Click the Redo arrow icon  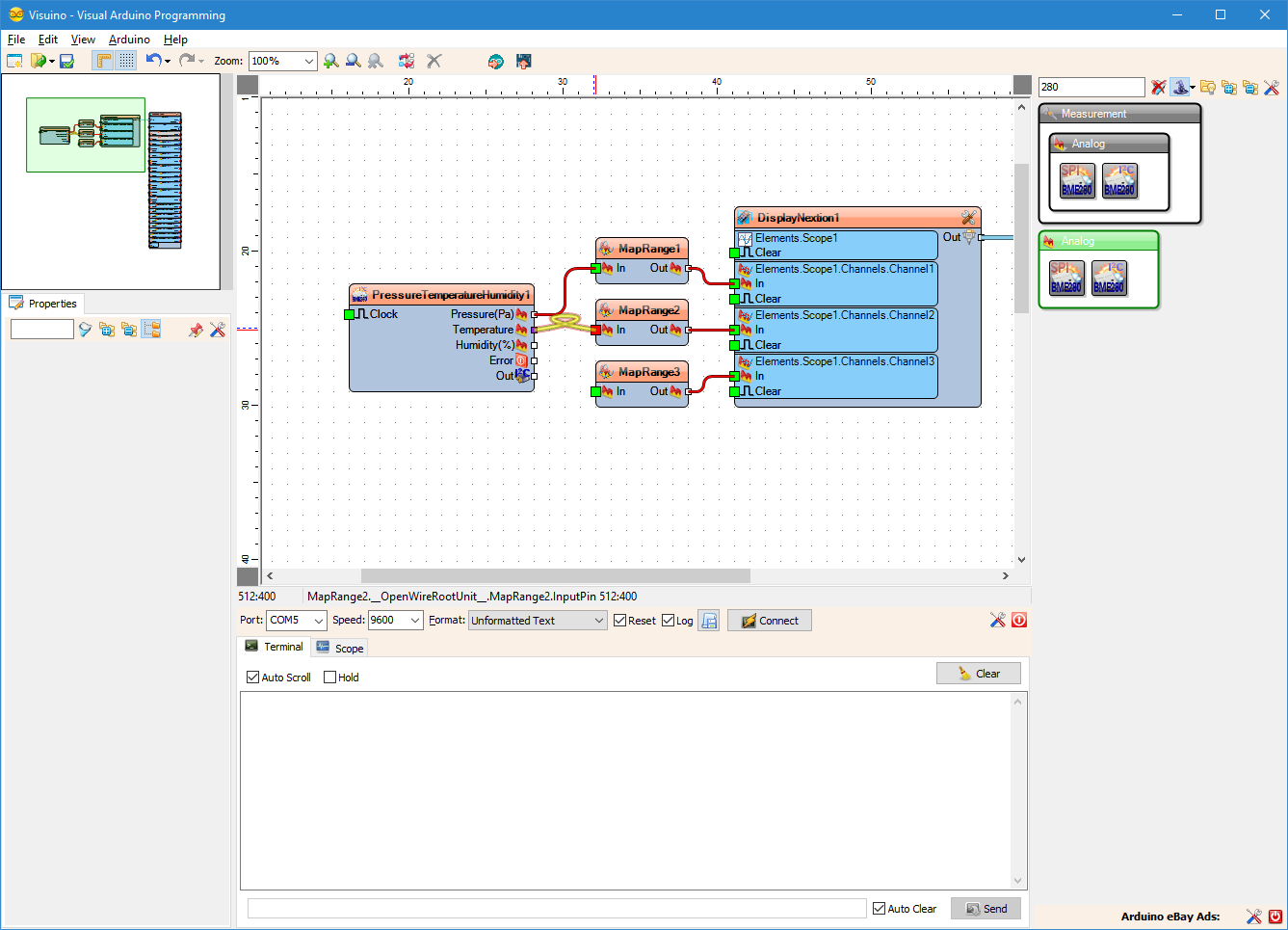point(186,60)
